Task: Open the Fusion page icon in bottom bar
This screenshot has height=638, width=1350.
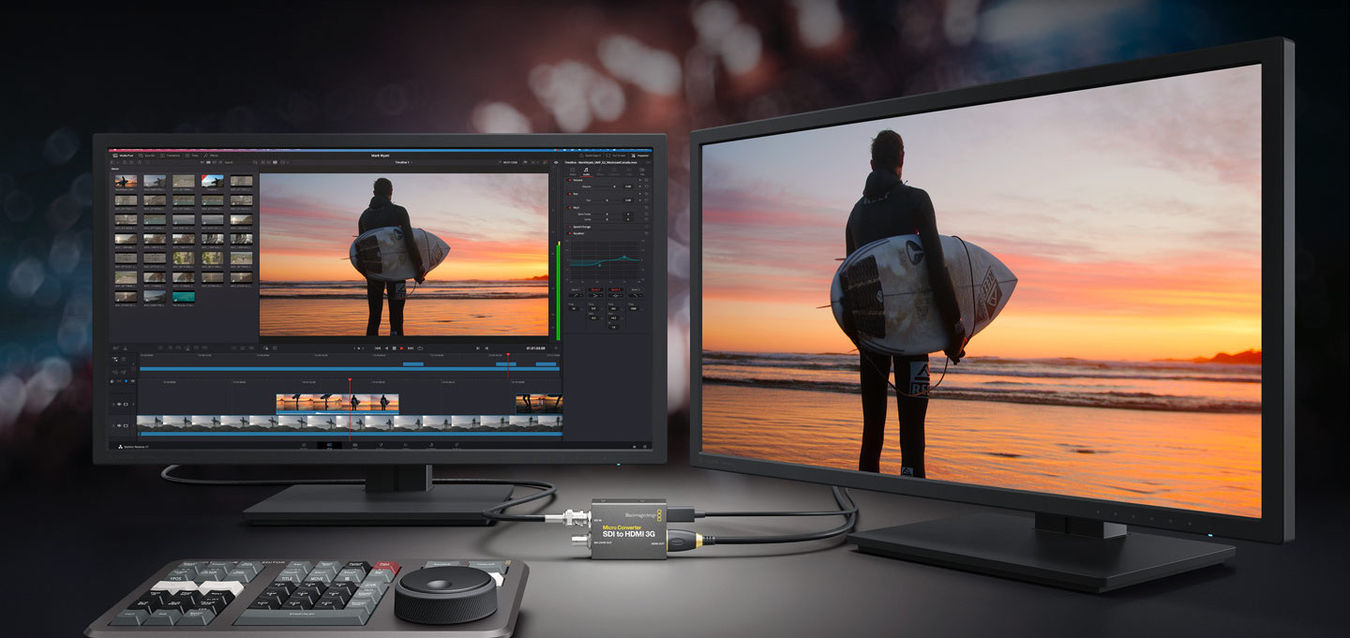Action: coord(381,445)
